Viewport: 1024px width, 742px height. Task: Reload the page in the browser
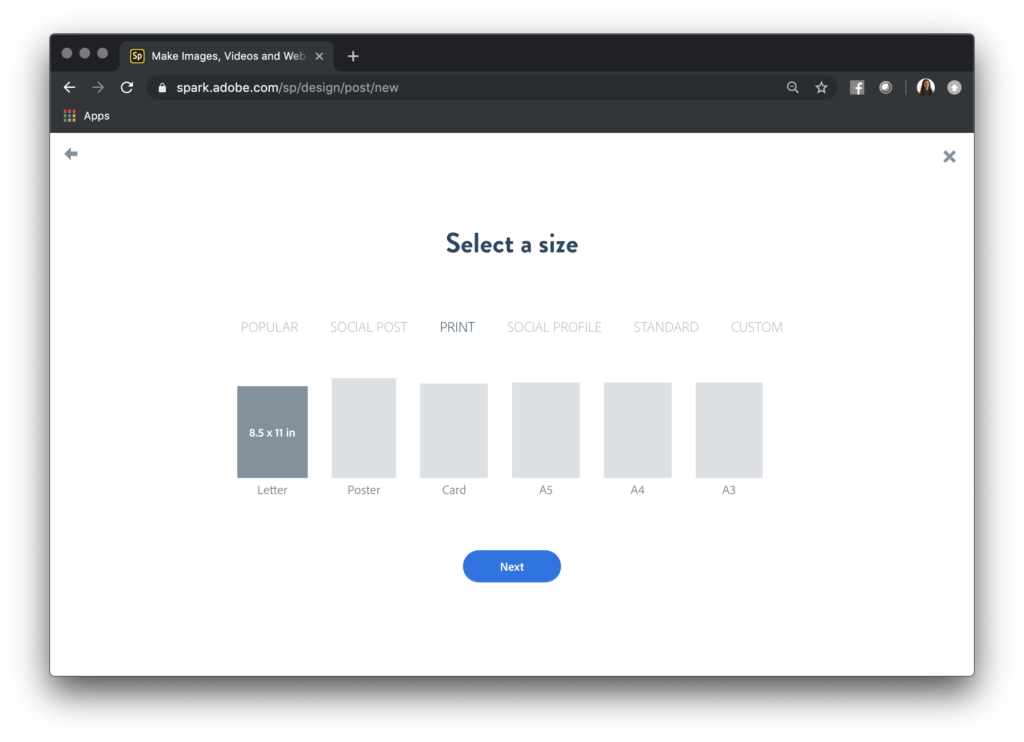click(x=127, y=88)
